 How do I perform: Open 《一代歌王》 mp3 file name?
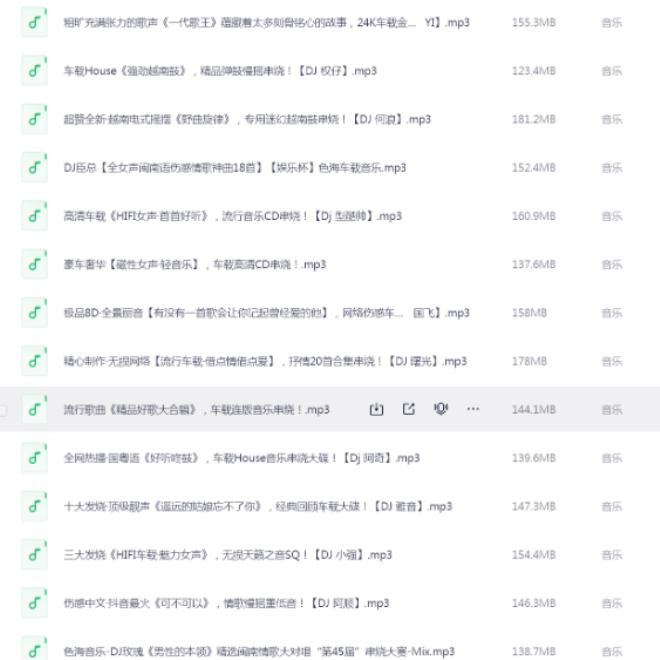coord(266,22)
